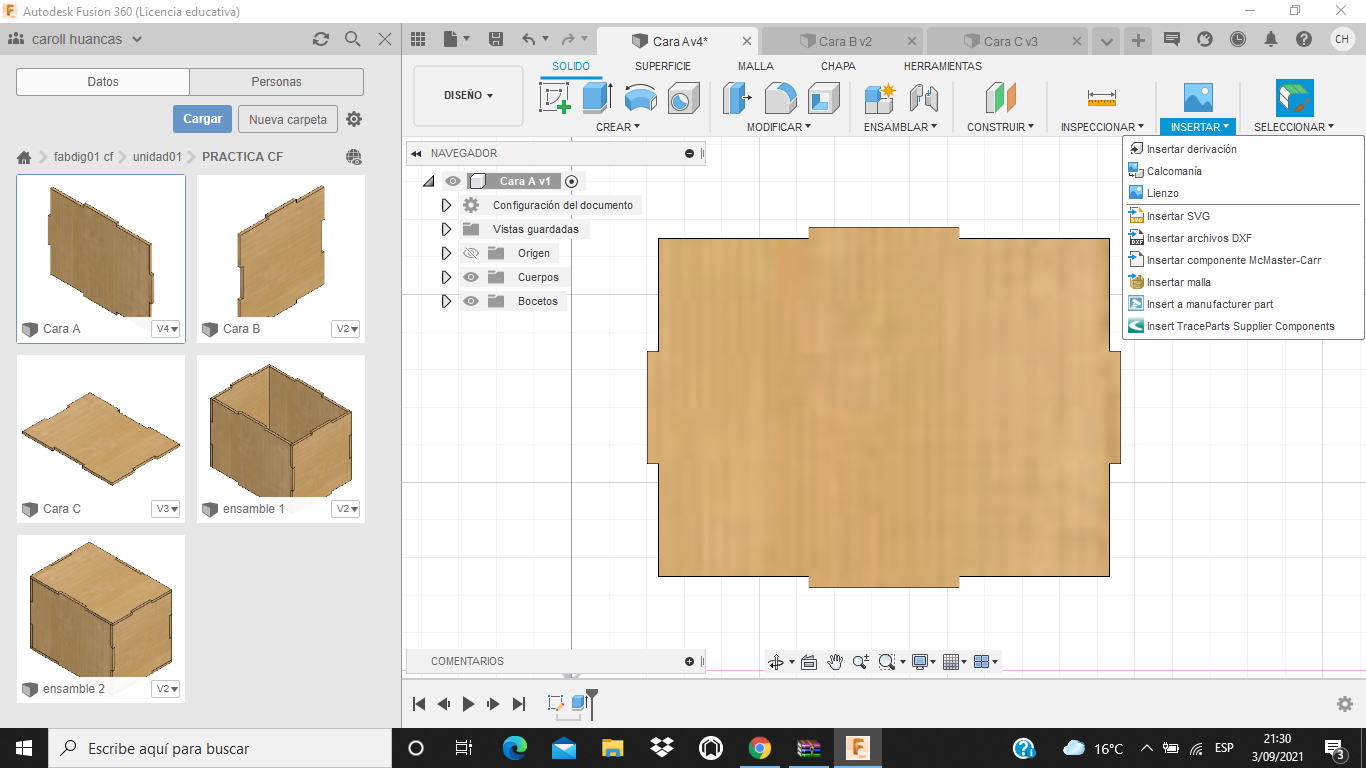Open the DISEÑO workspace dropdown
Screen dimensions: 1366x768
click(468, 96)
